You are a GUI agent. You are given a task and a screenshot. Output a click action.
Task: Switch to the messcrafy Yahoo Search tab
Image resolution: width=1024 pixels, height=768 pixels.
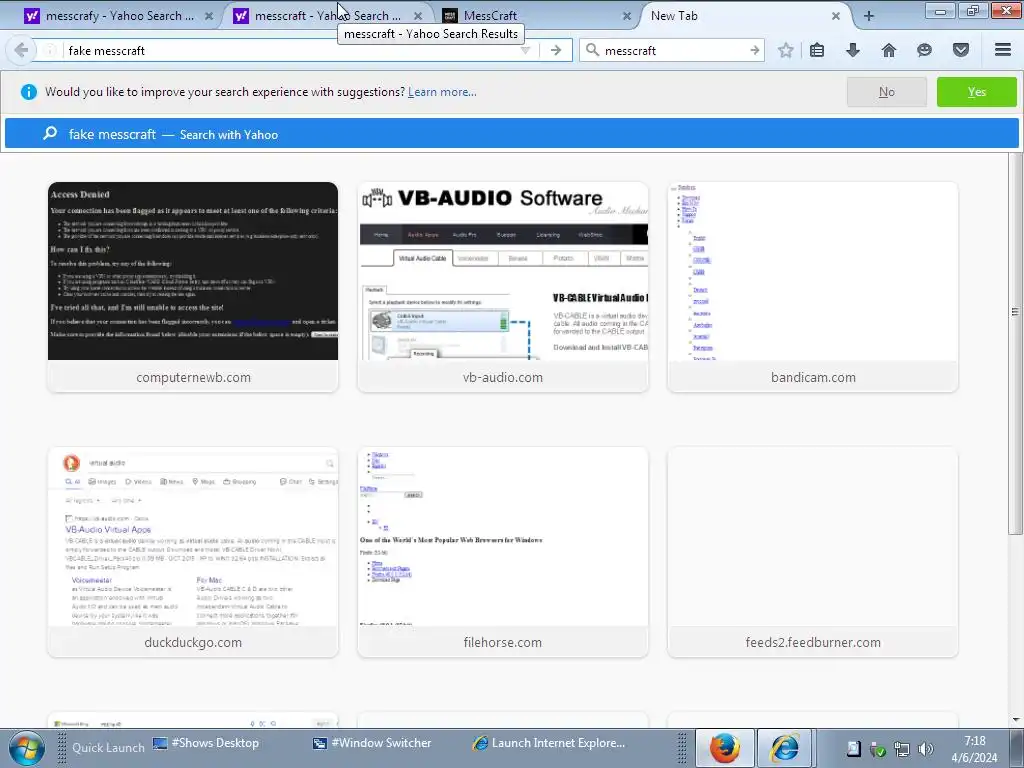[120, 16]
